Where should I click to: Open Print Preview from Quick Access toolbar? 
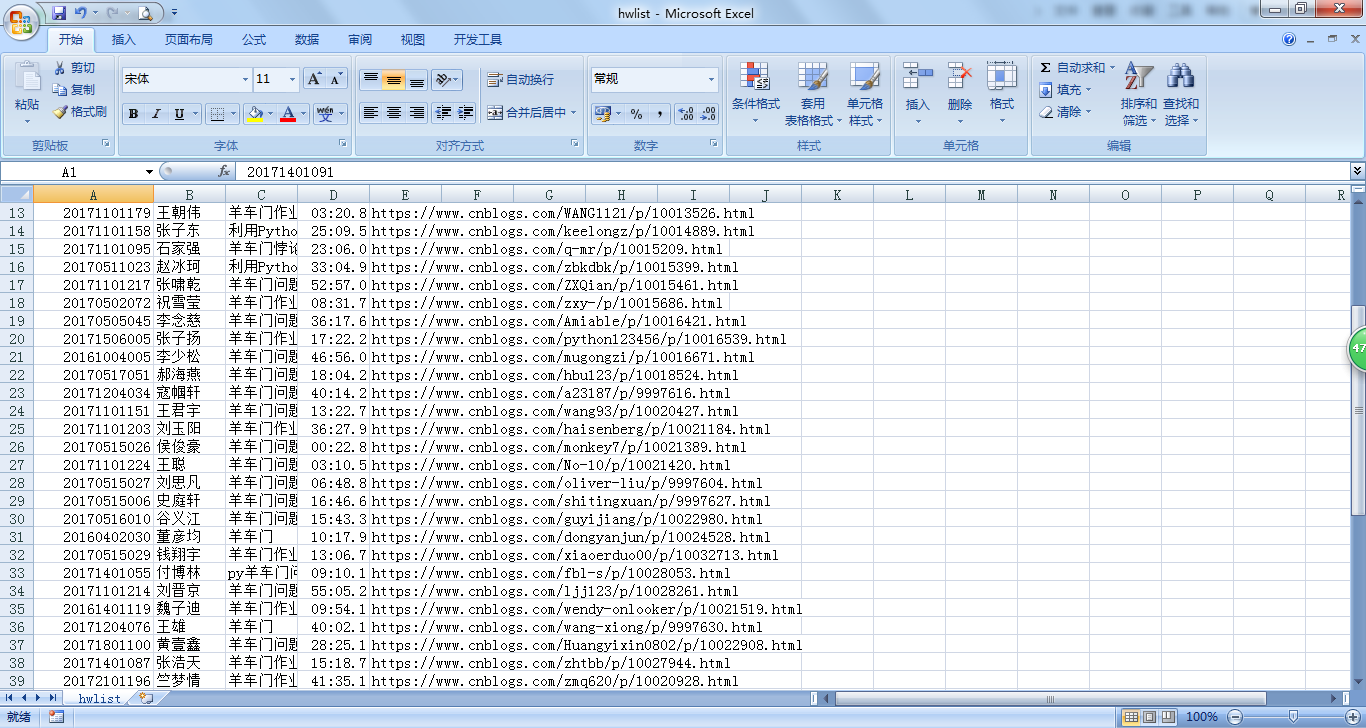tap(145, 13)
